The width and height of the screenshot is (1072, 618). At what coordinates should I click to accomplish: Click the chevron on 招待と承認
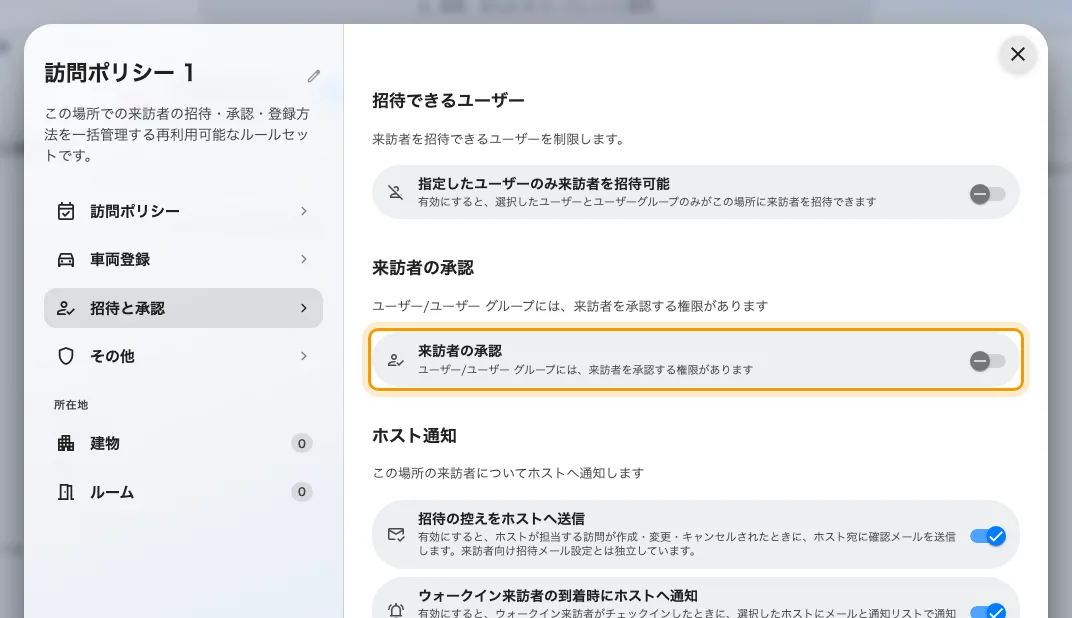click(304, 308)
